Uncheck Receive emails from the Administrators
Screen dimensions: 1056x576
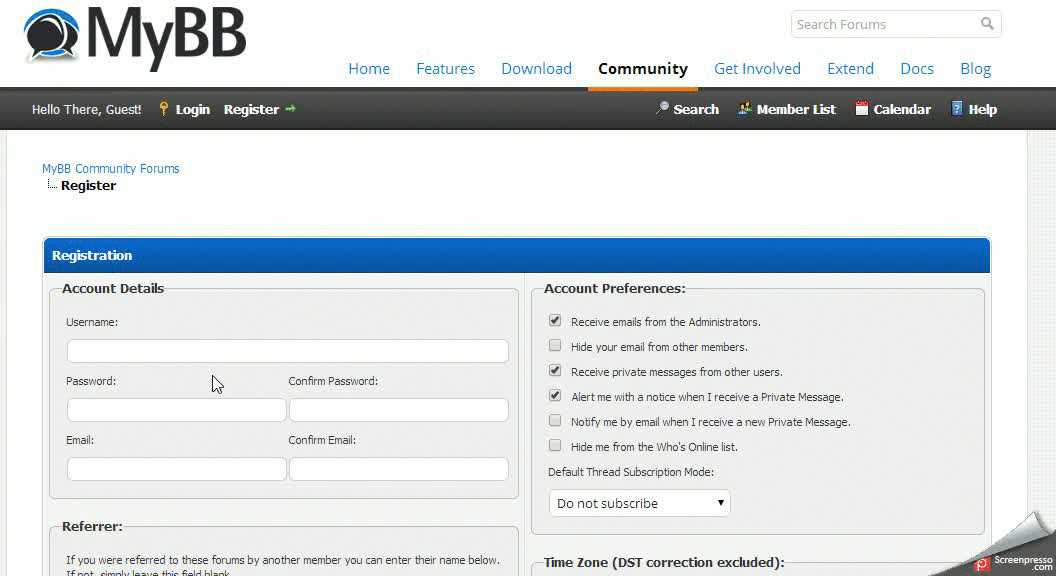pyautogui.click(x=555, y=321)
